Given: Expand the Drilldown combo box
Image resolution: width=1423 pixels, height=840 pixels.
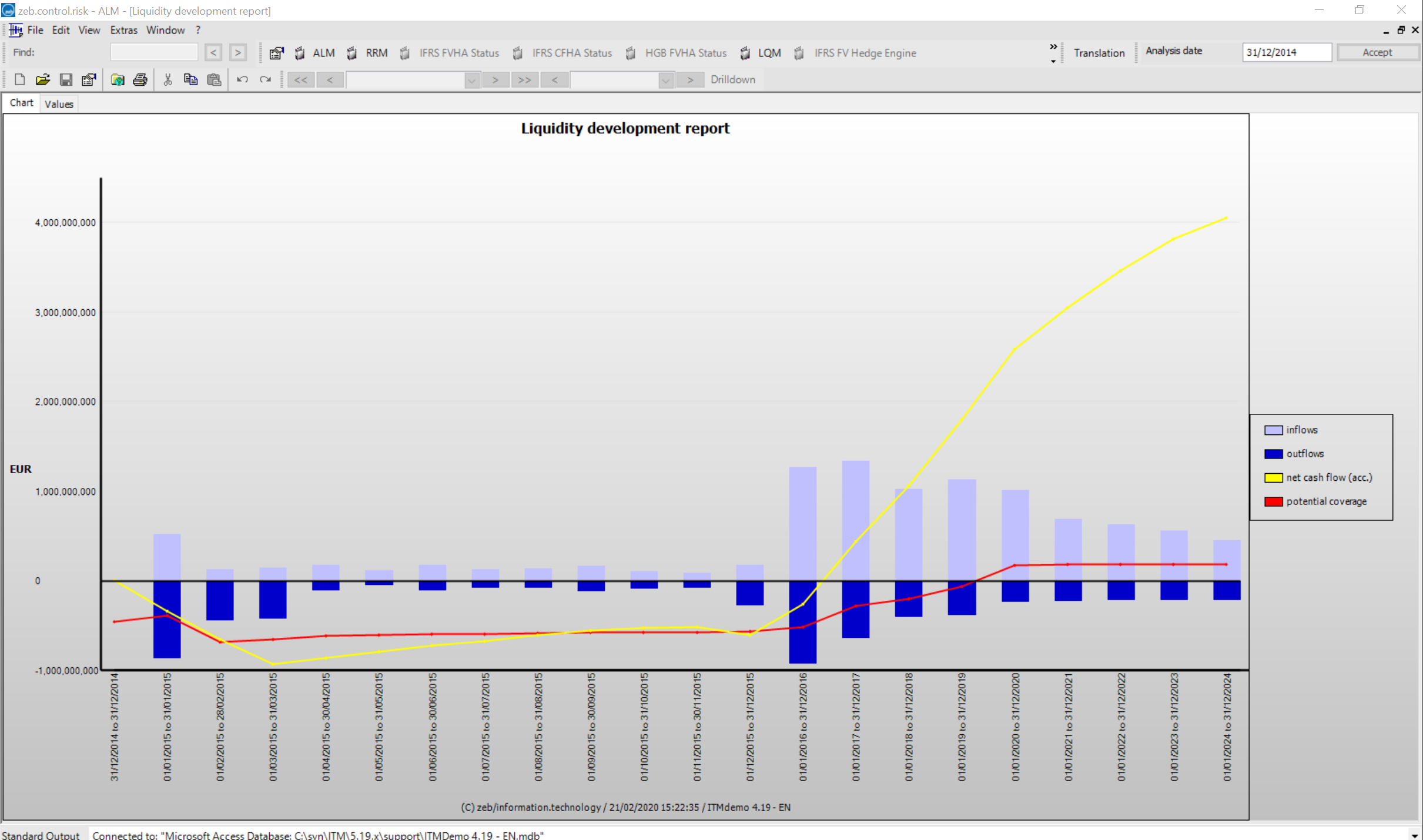Looking at the screenshot, I should [x=665, y=80].
